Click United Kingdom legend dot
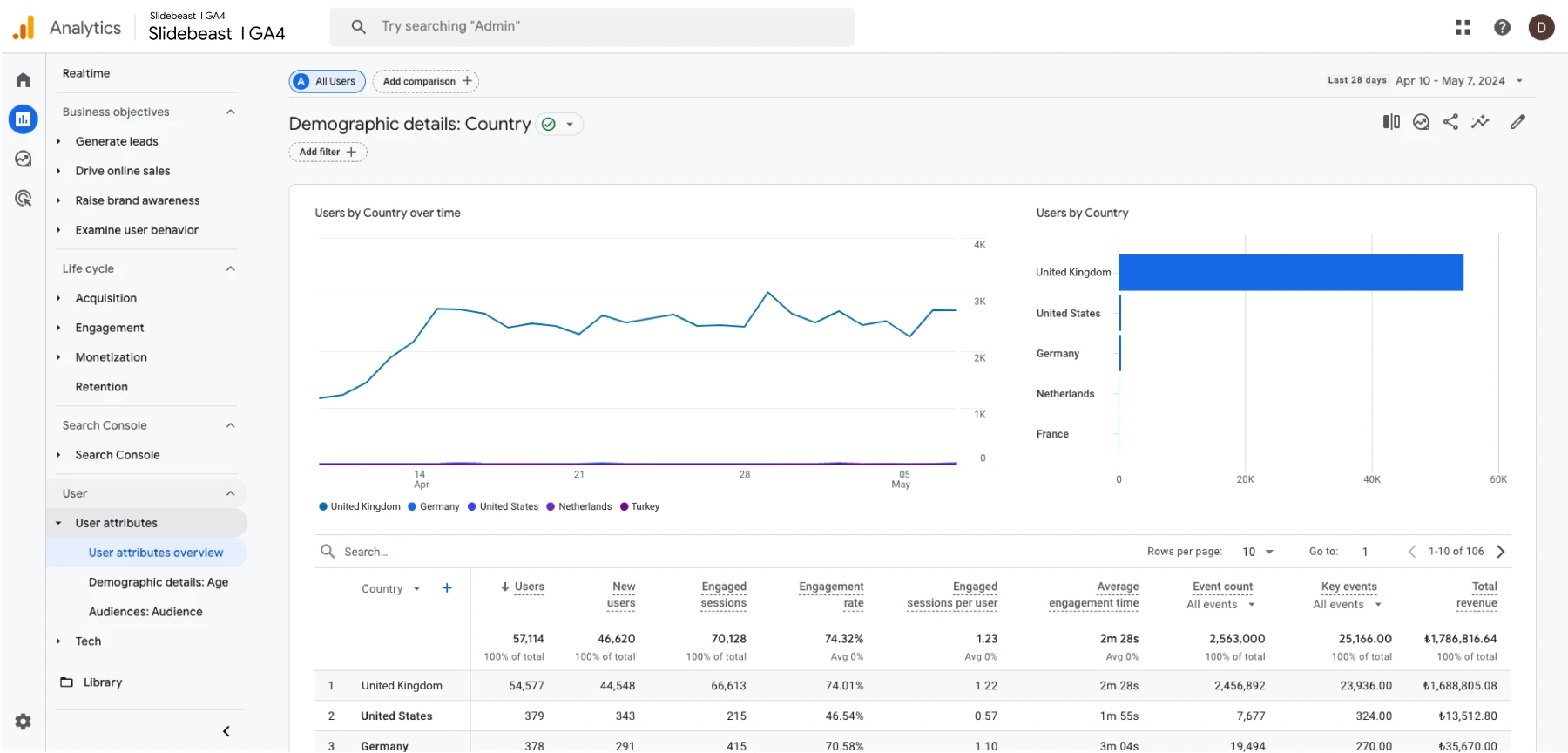The width and height of the screenshot is (1568, 753). (323, 506)
